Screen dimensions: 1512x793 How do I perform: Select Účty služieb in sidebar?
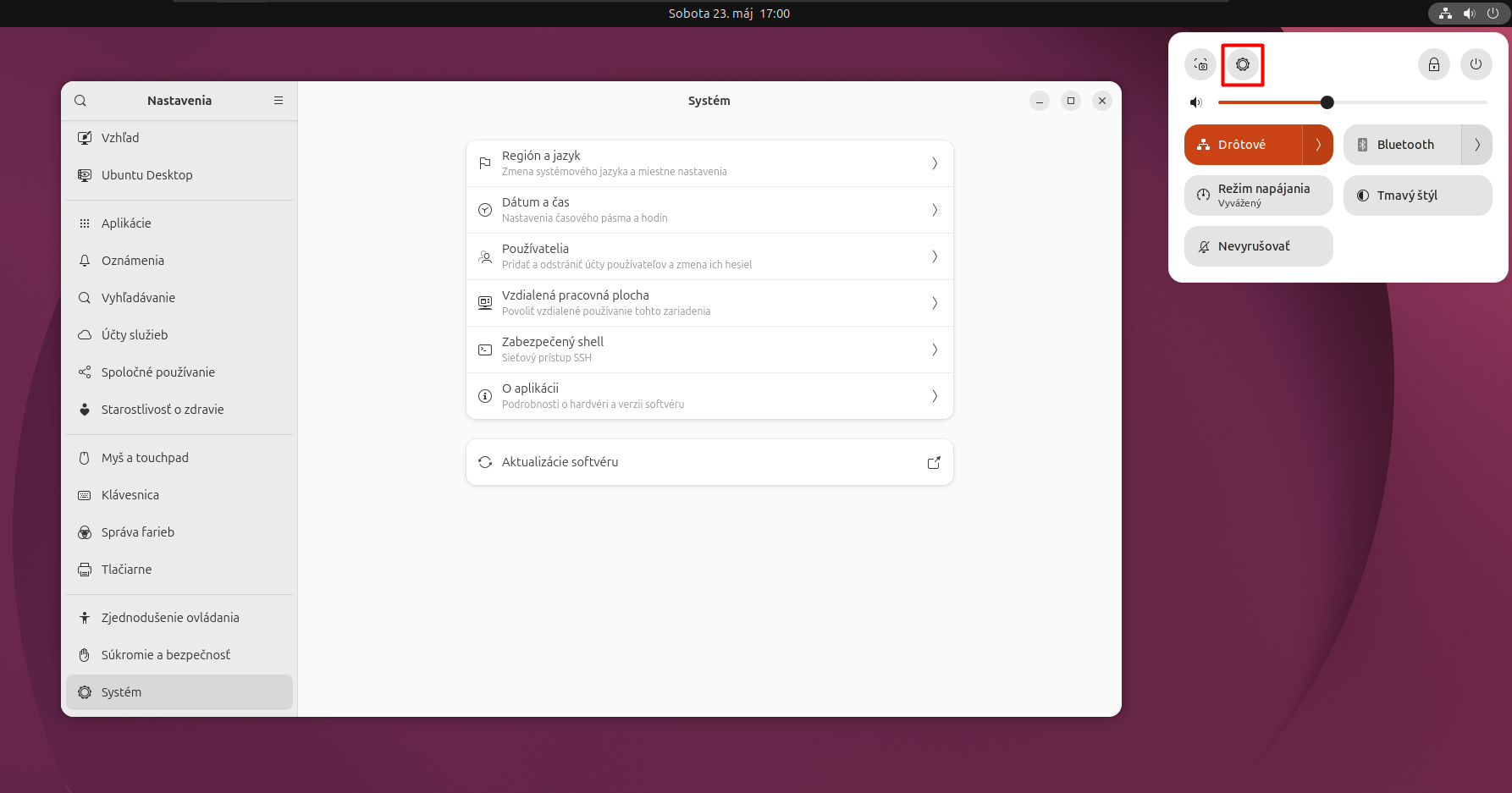pyautogui.click(x=179, y=335)
